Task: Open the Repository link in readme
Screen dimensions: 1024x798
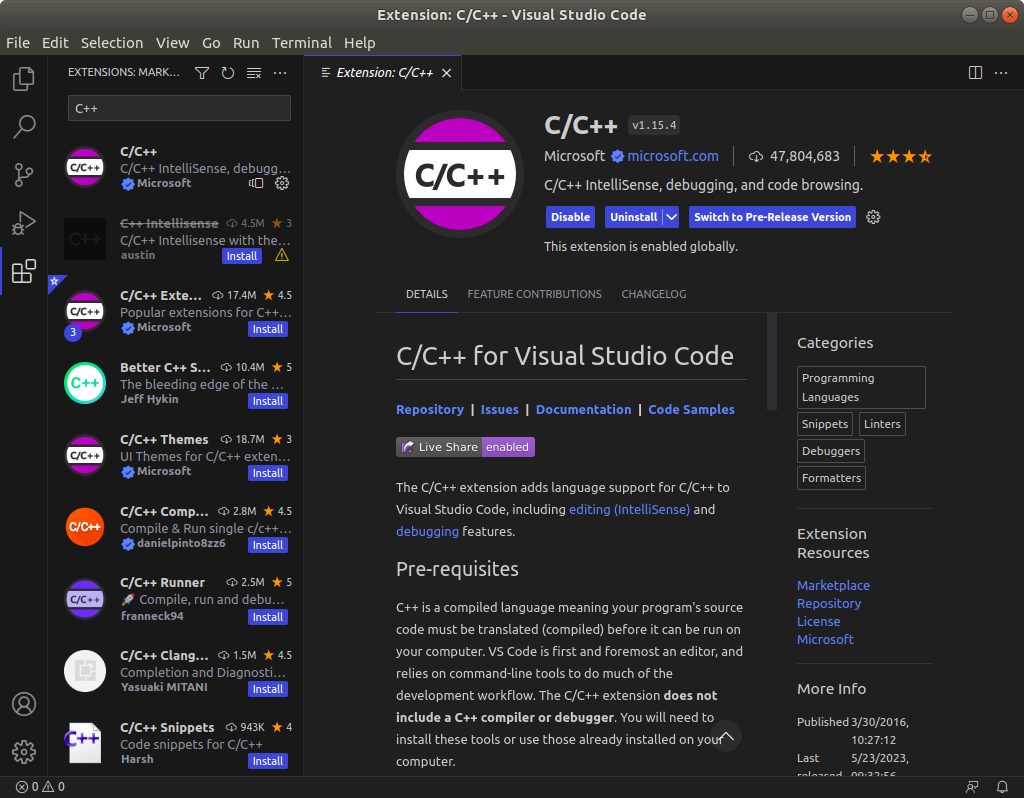Action: 430,409
